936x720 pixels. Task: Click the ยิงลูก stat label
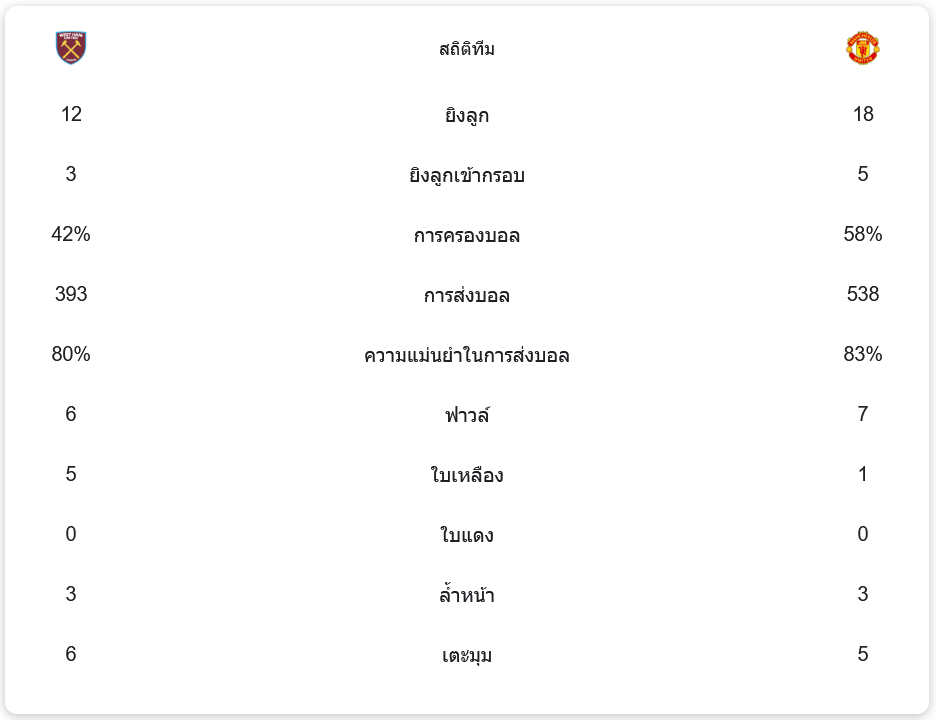click(x=467, y=115)
